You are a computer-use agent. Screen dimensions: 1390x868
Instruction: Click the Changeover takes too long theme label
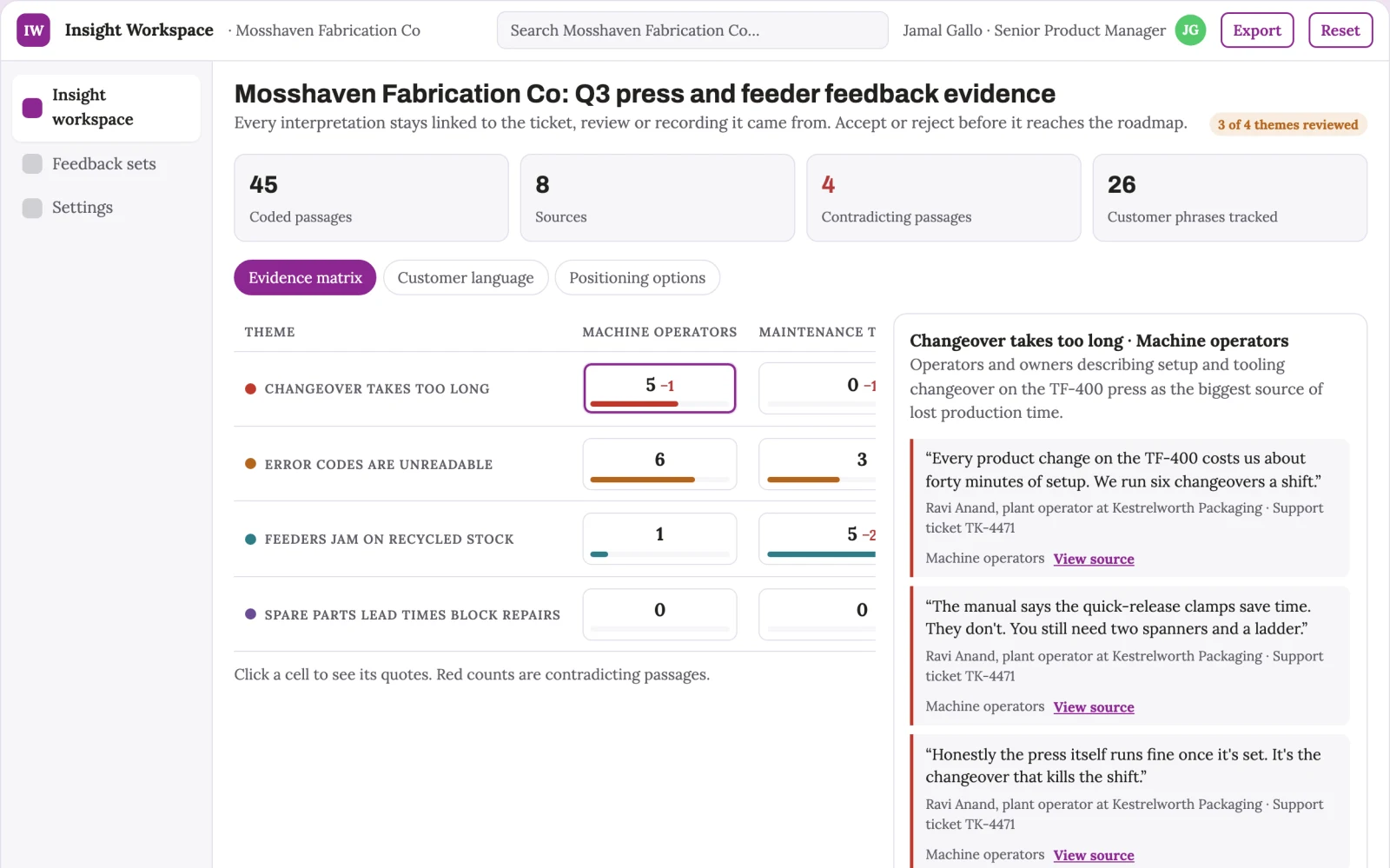[377, 389]
